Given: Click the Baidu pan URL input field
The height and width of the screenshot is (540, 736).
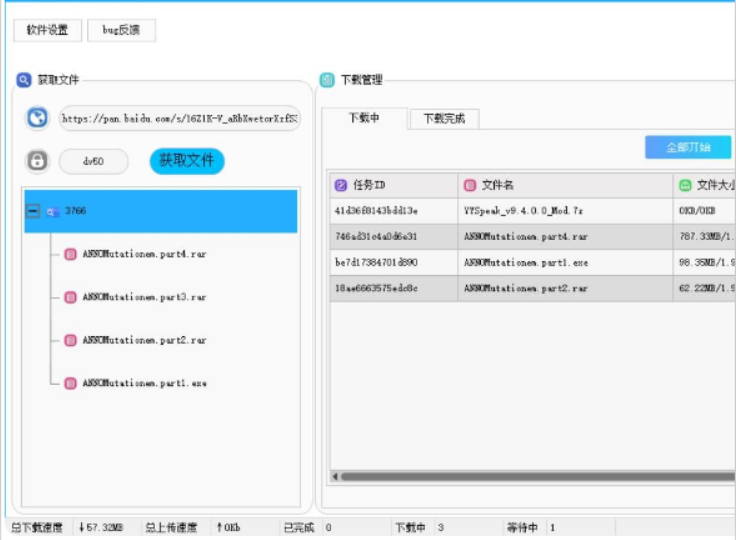Looking at the screenshot, I should pos(179,118).
